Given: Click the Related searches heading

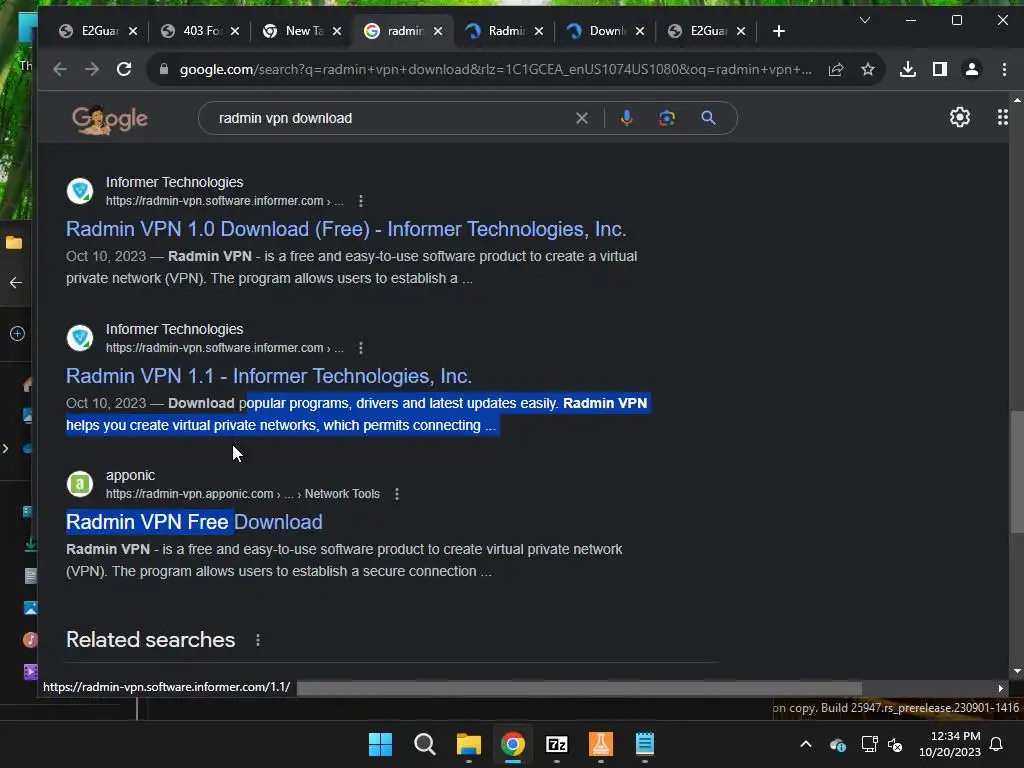Looking at the screenshot, I should click(x=151, y=640).
